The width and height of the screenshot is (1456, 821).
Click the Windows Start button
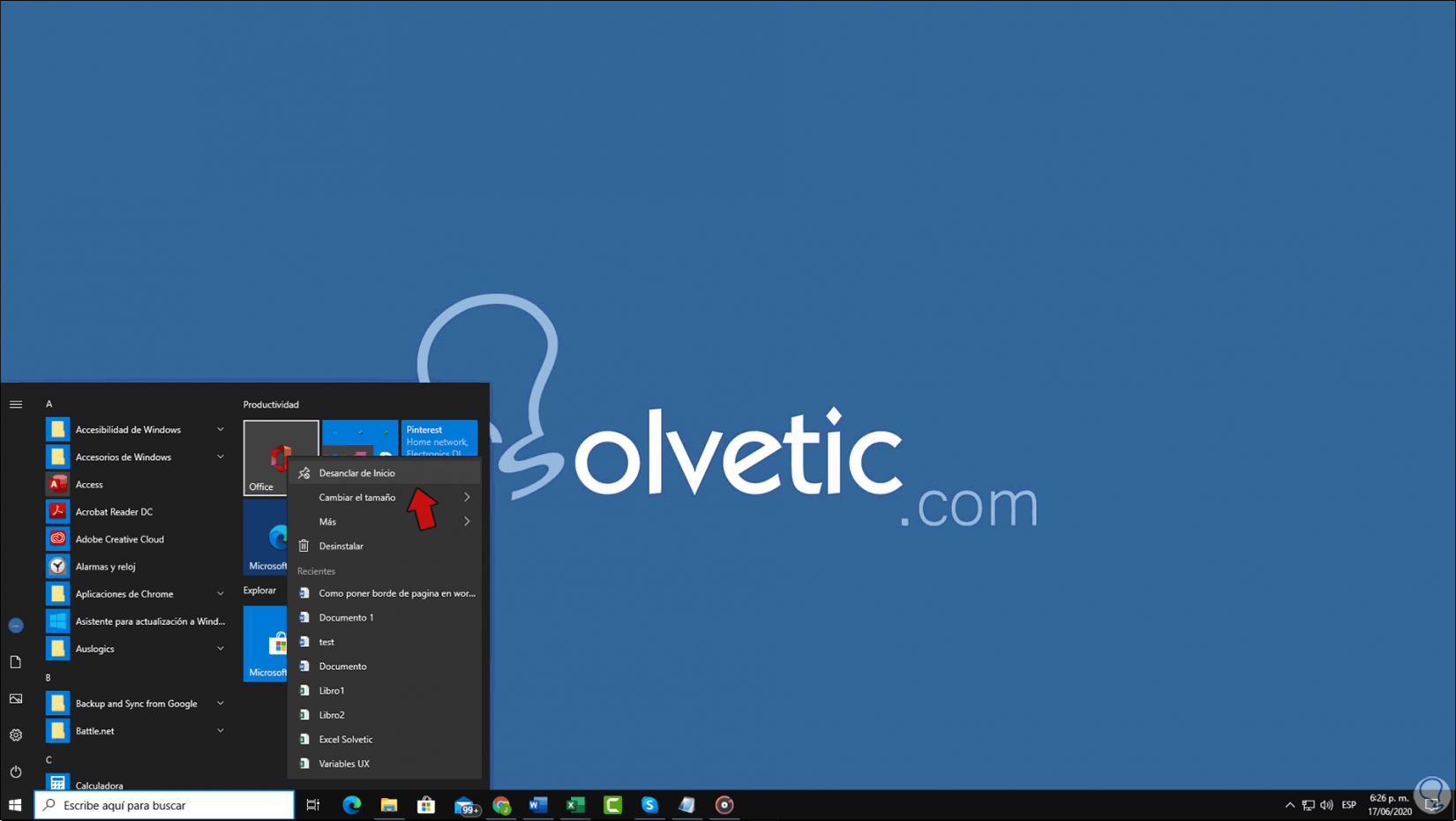pyautogui.click(x=15, y=805)
